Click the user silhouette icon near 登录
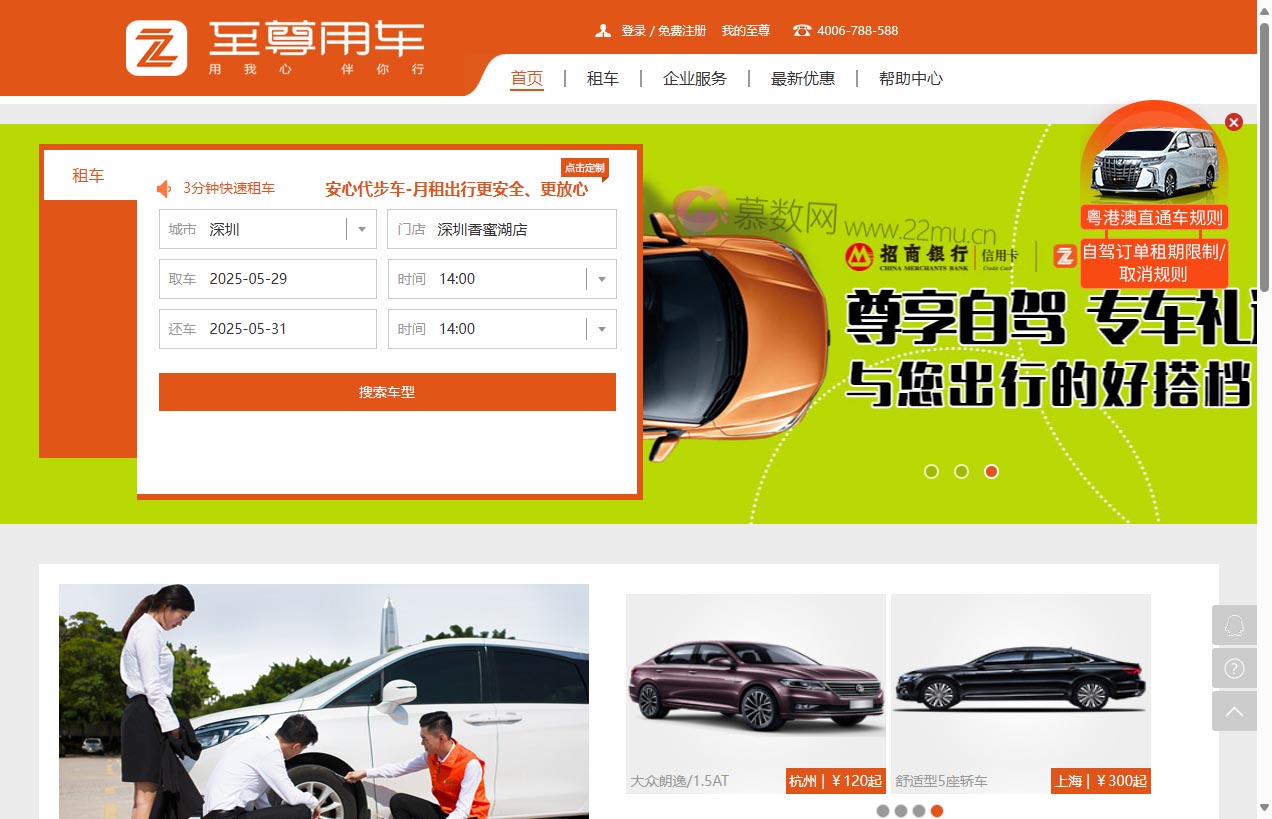1272x819 pixels. tap(605, 30)
